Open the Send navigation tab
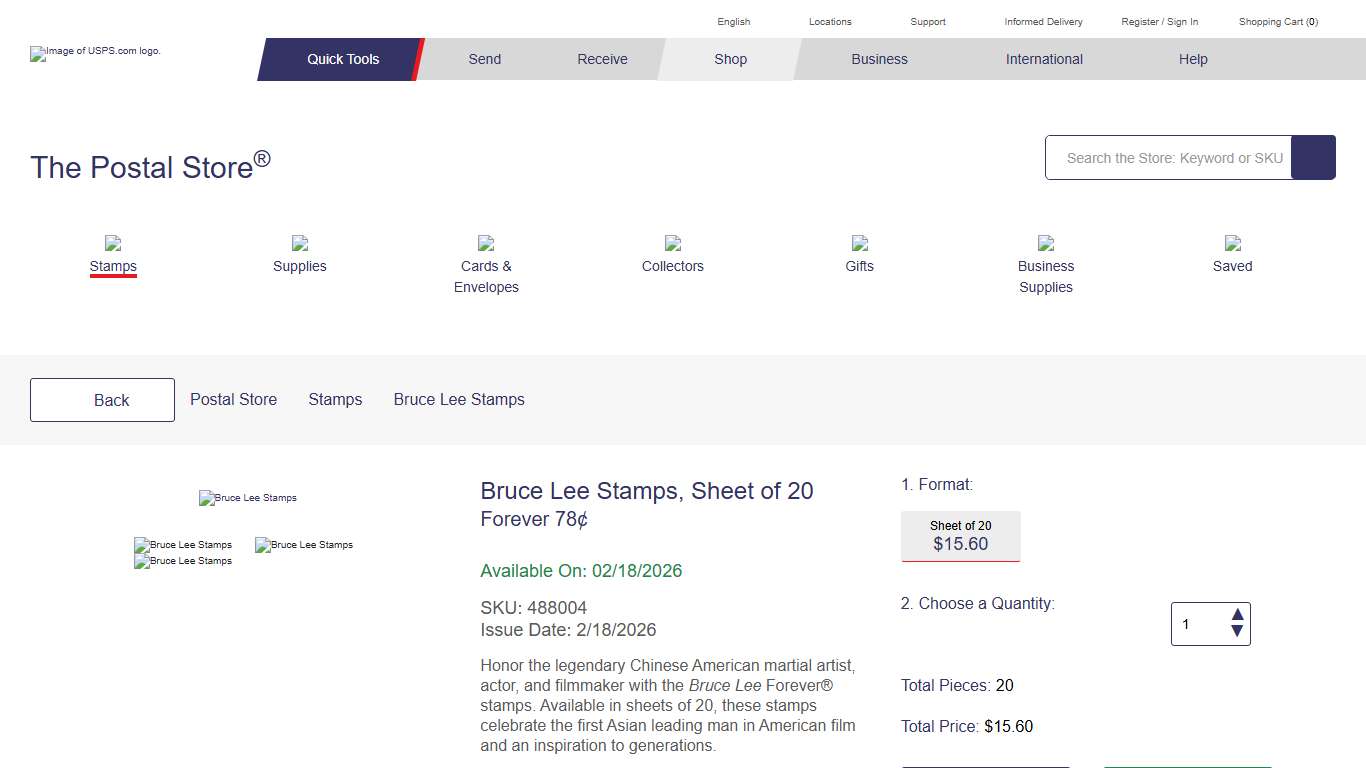 point(484,59)
